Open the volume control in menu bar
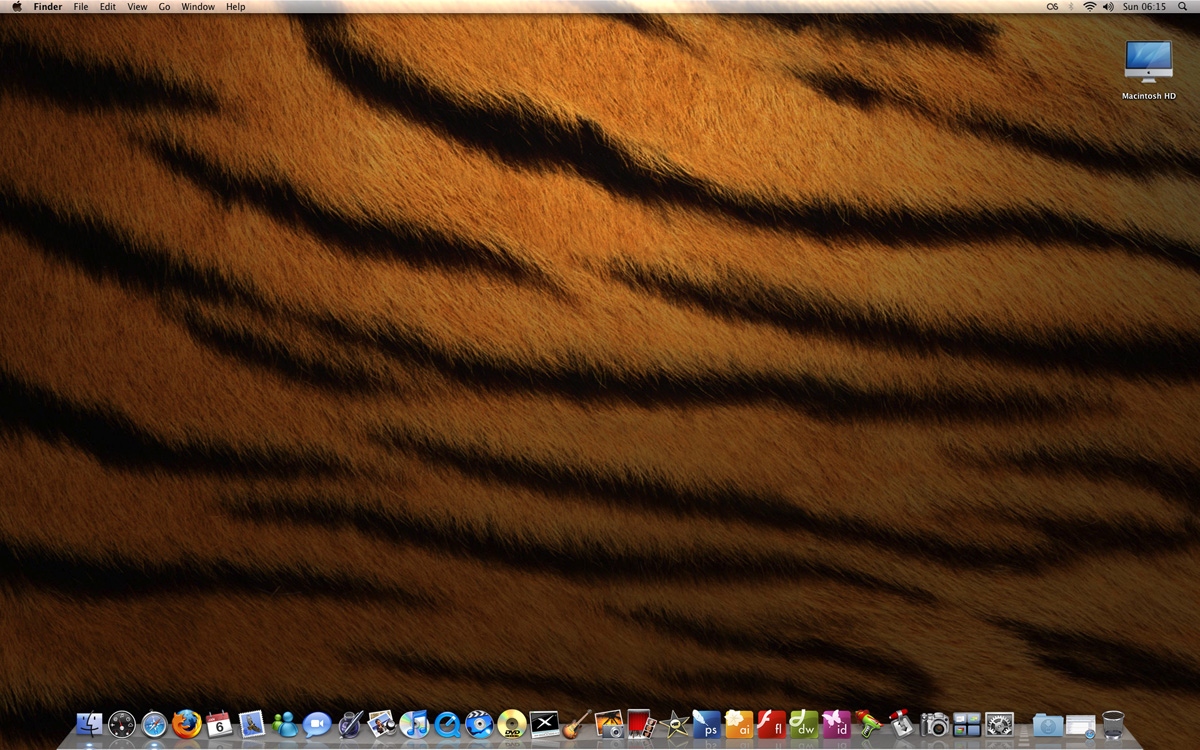Screen dimensions: 1200x750 pyautogui.click(x=1108, y=7)
